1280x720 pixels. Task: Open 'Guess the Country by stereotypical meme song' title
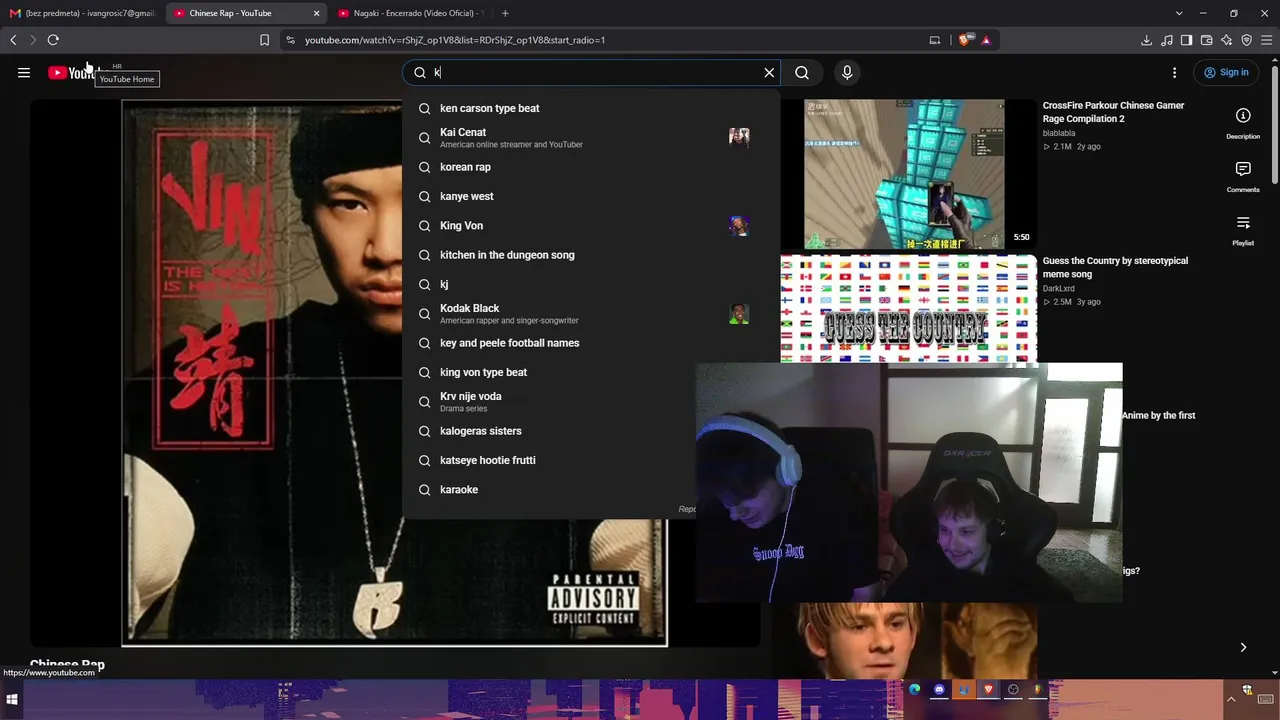pyautogui.click(x=1115, y=267)
